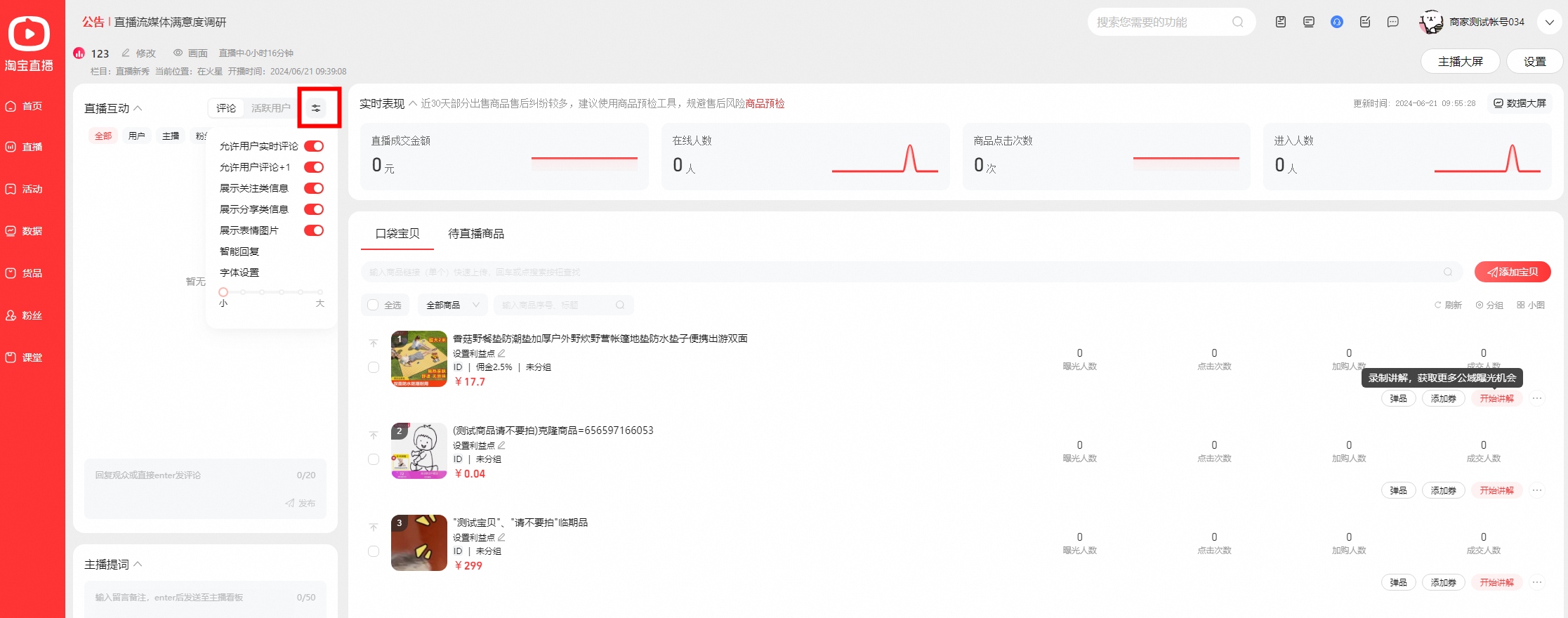This screenshot has height=618, width=1568.
Task: Click the 添加宝贝 button
Action: pyautogui.click(x=1513, y=272)
